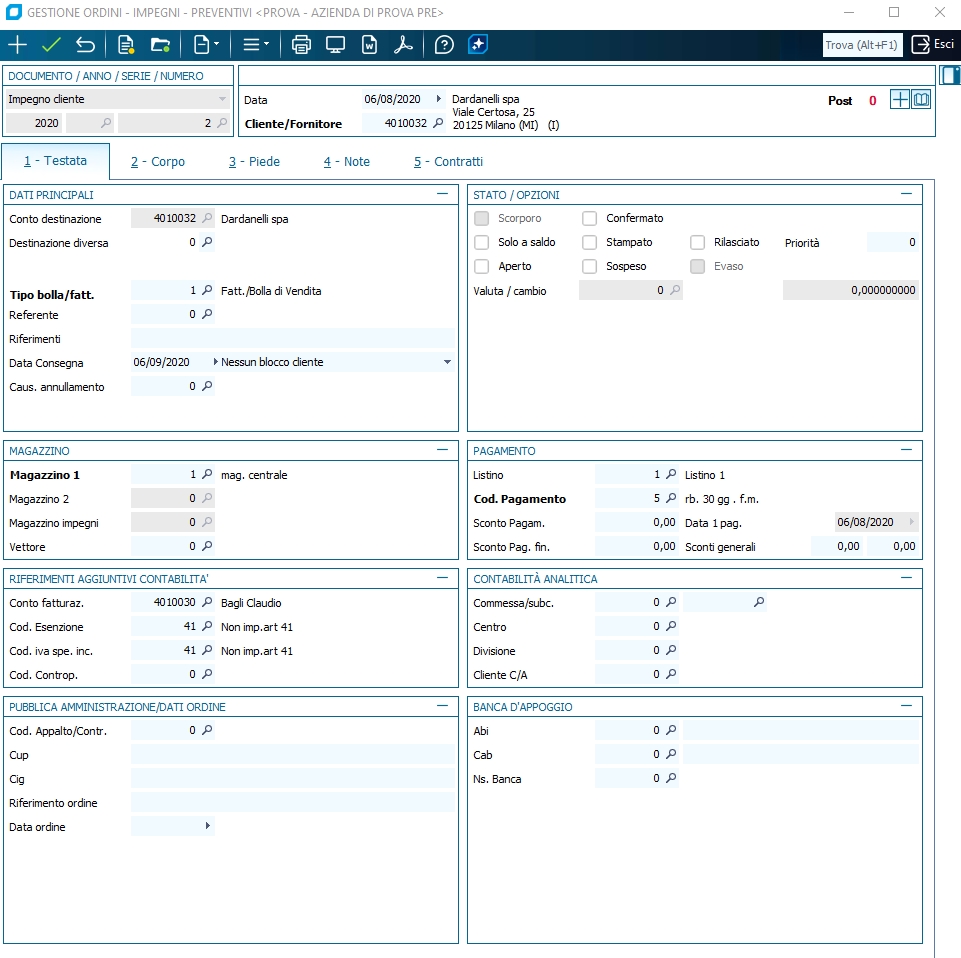Enable the Confermato checkbox
Image resolution: width=961 pixels, height=958 pixels.
click(x=590, y=218)
